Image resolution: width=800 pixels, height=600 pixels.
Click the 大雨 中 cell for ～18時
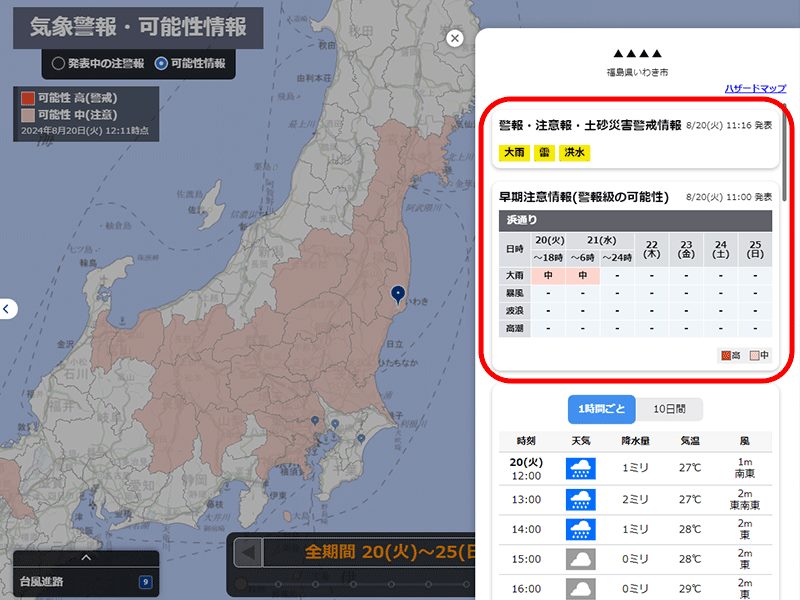coord(549,275)
